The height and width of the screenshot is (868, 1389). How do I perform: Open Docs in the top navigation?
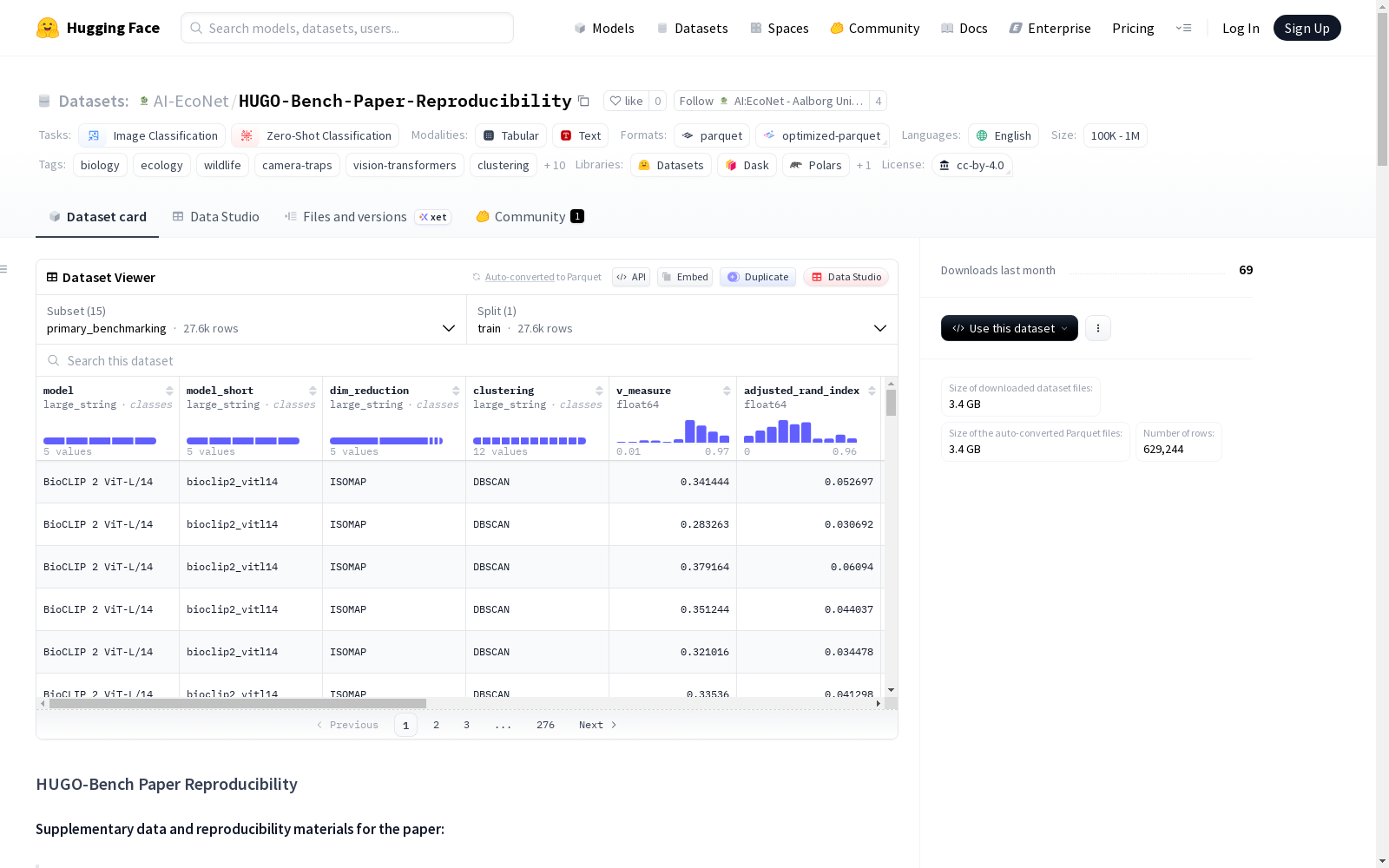(x=964, y=28)
